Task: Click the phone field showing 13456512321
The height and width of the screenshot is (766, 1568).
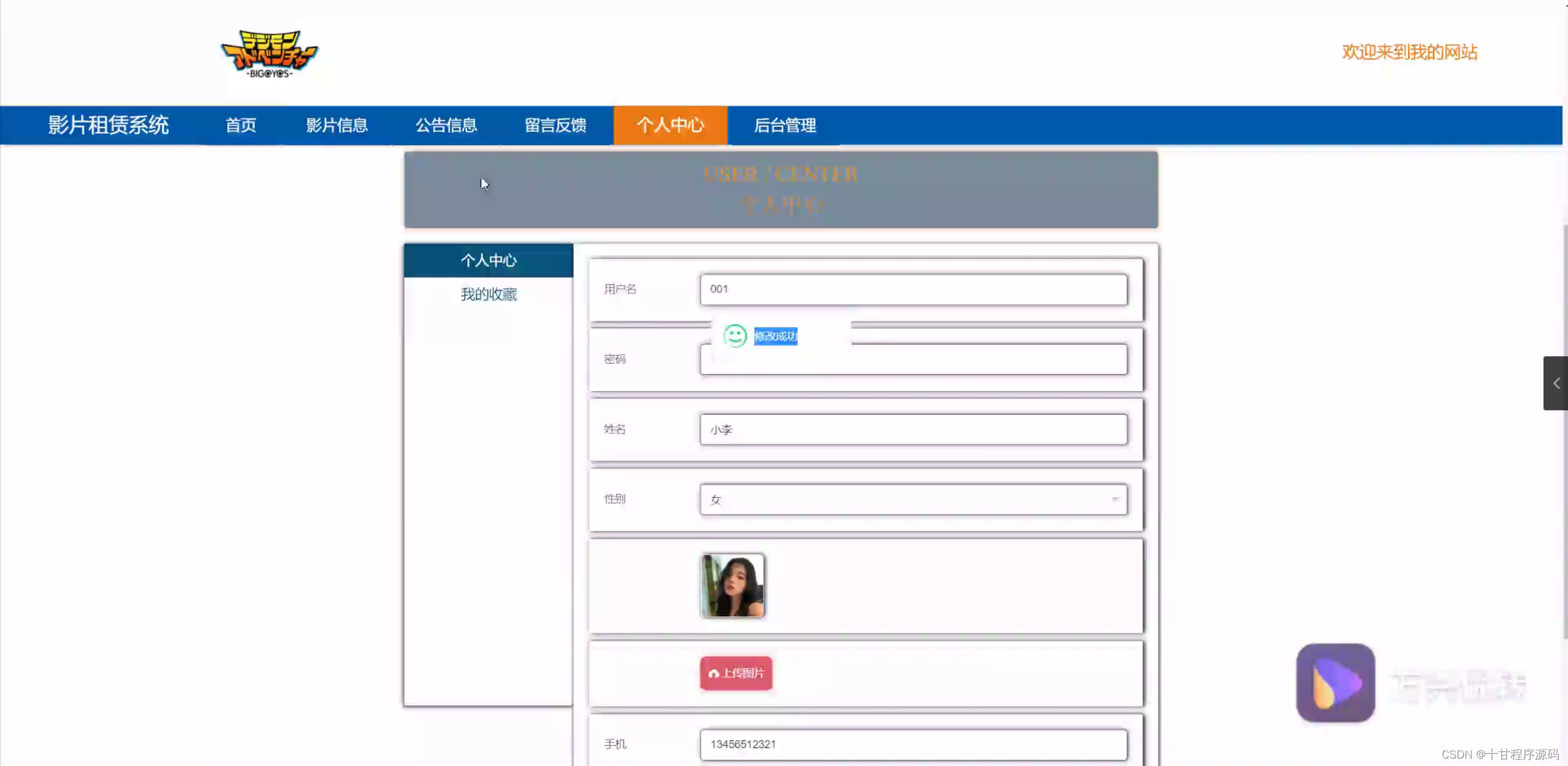Action: pyautogui.click(x=913, y=744)
